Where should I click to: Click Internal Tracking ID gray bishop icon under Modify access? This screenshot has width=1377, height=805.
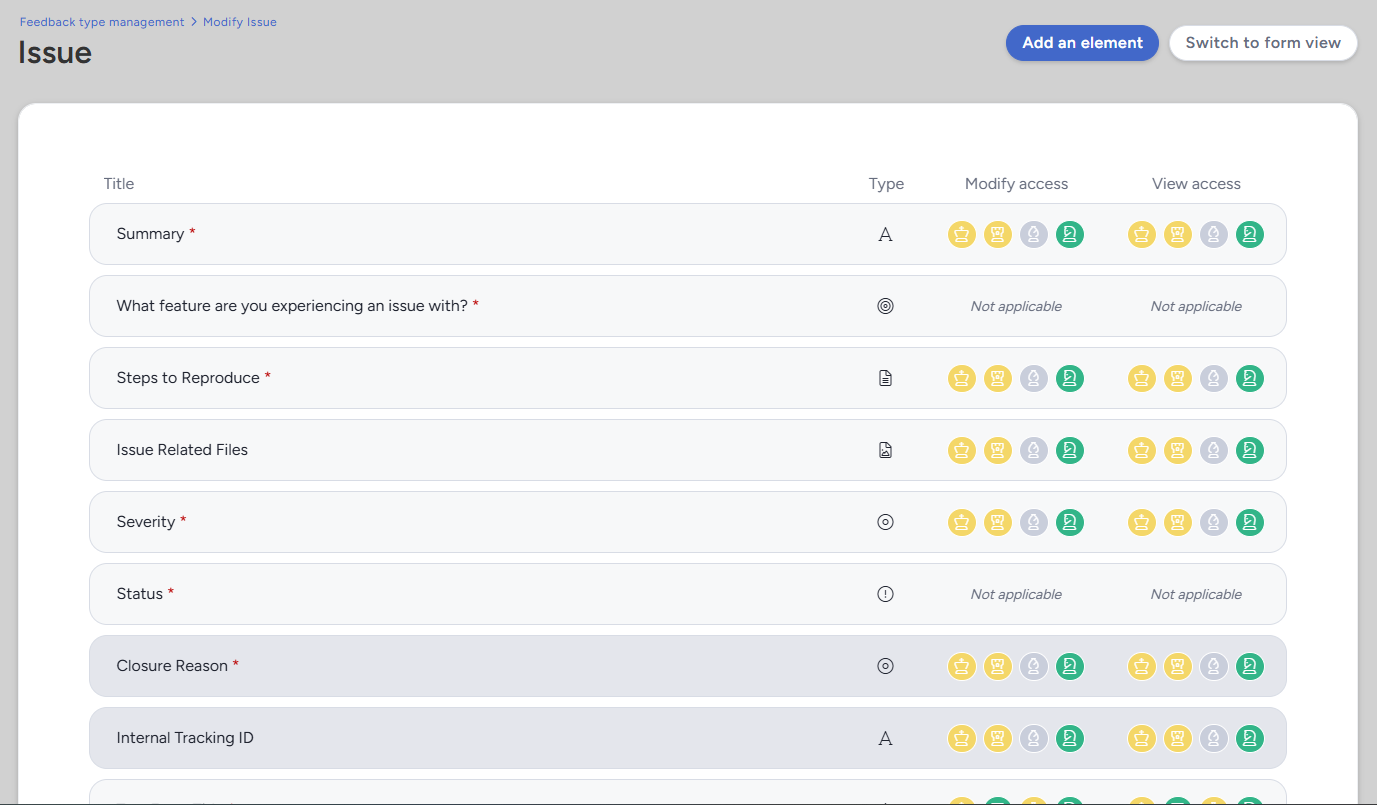(1034, 738)
